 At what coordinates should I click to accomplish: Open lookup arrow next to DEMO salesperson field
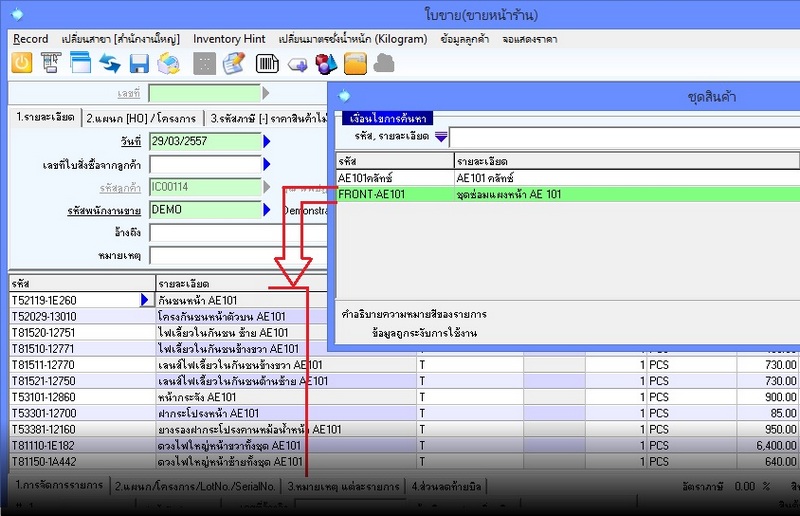point(267,210)
